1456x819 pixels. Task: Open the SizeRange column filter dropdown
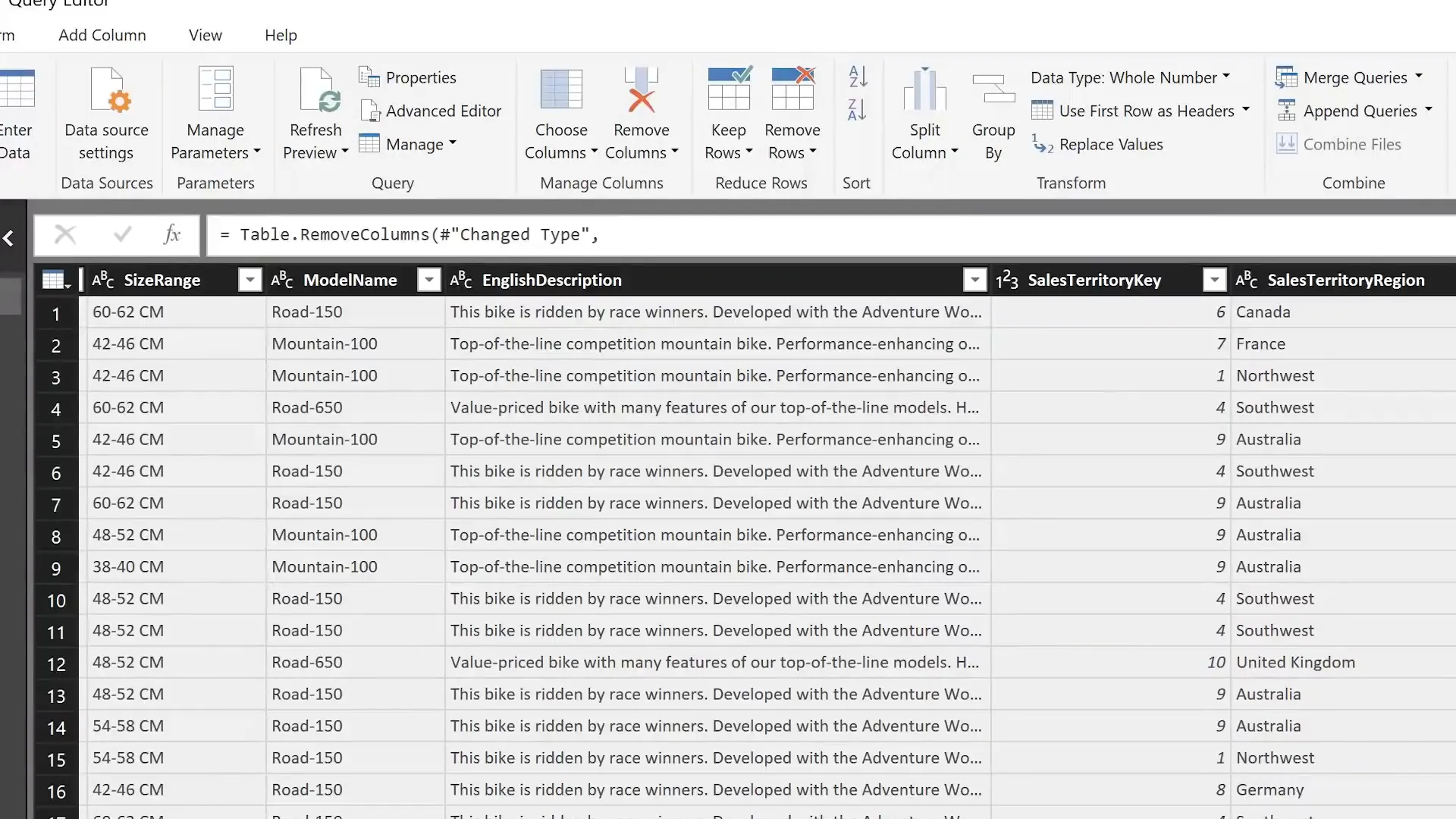(249, 280)
